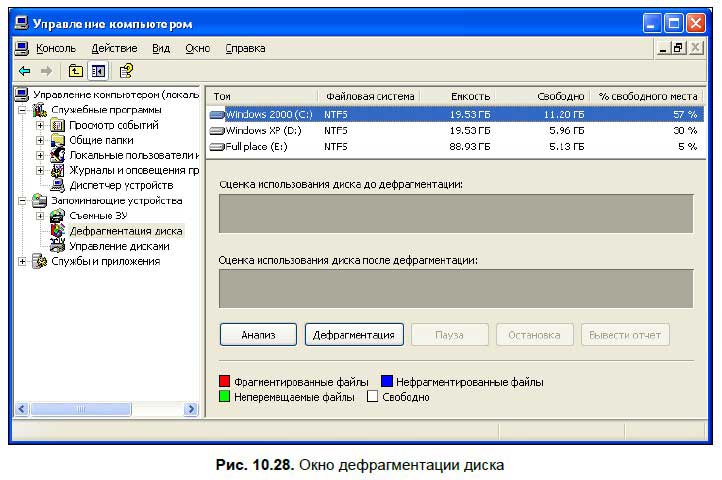Image resolution: width=722 pixels, height=480 pixels.
Task: Open the Окно menu
Action: click(x=198, y=48)
